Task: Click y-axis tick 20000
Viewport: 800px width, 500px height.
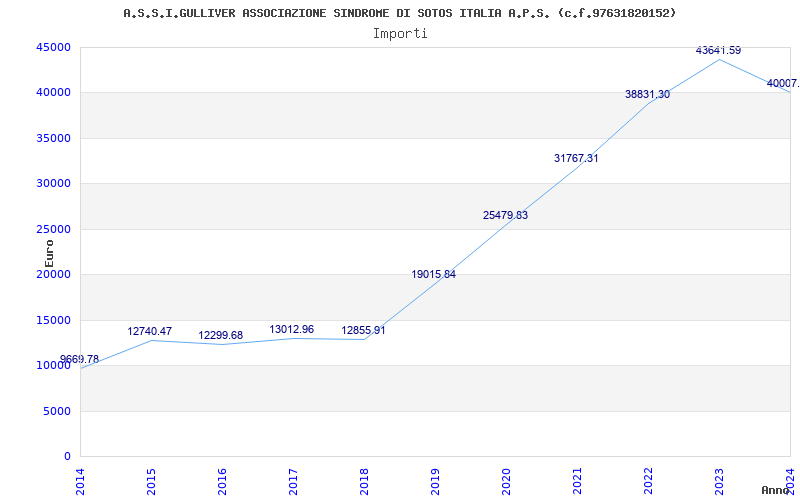Action: point(53,274)
